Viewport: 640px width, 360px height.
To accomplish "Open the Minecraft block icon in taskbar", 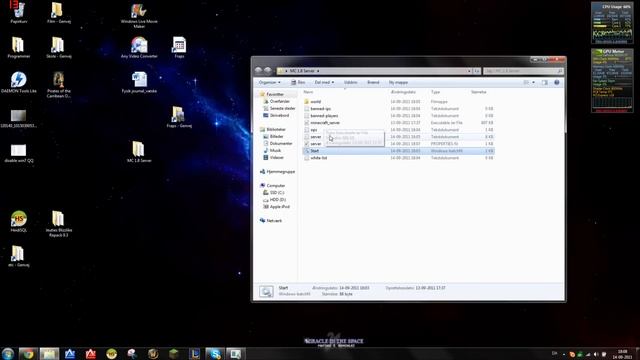I will point(174,353).
